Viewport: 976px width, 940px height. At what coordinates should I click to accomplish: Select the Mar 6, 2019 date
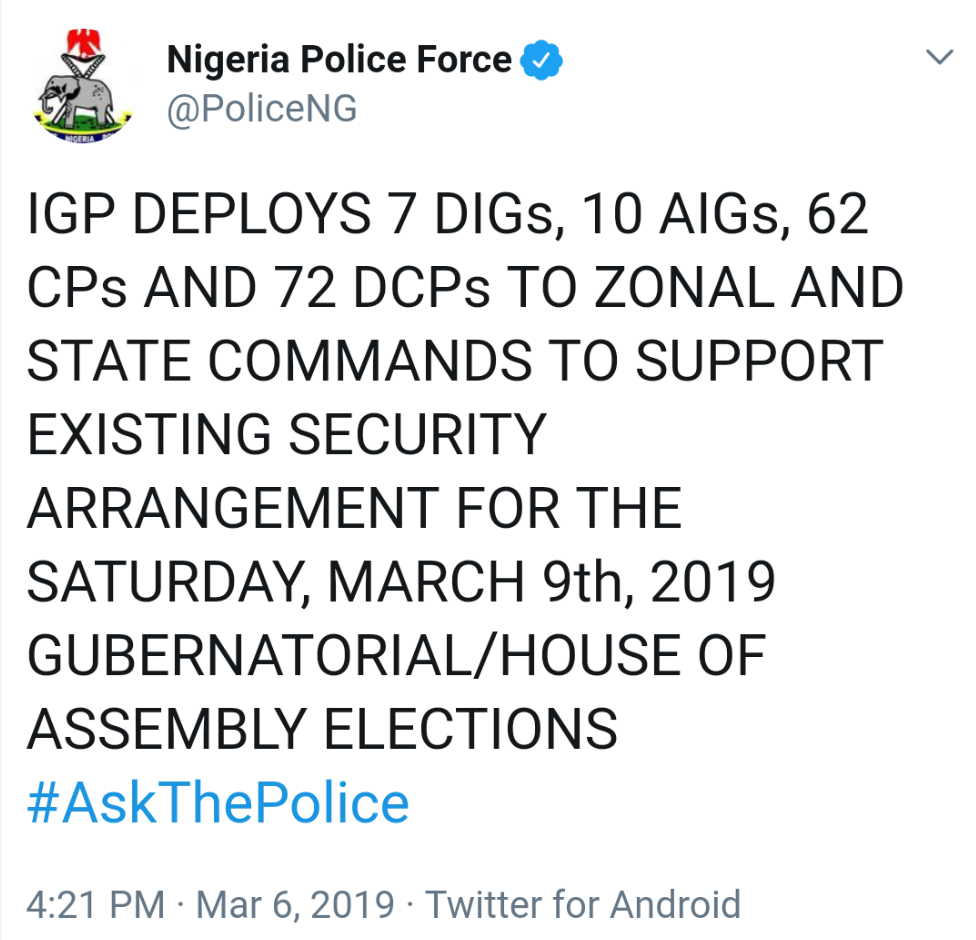click(x=295, y=905)
